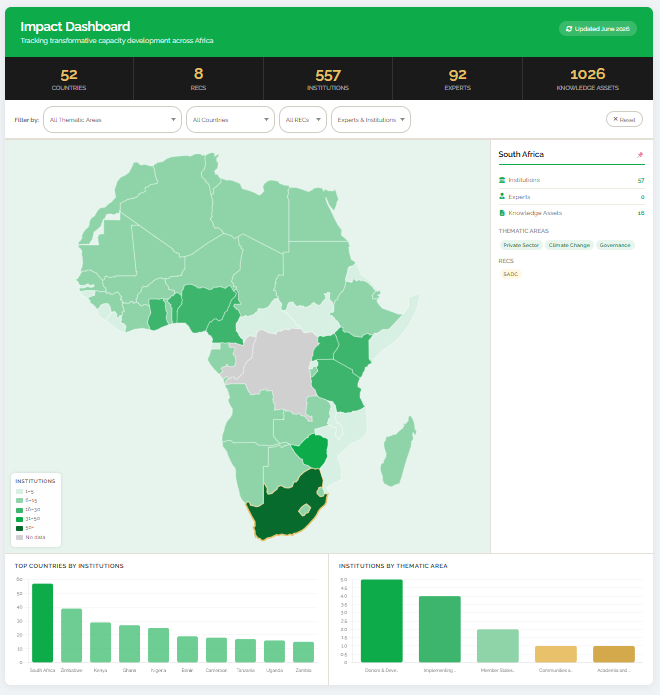660x695 pixels.
Task: Click the Zambia bar in top countries
Action: (x=304, y=652)
